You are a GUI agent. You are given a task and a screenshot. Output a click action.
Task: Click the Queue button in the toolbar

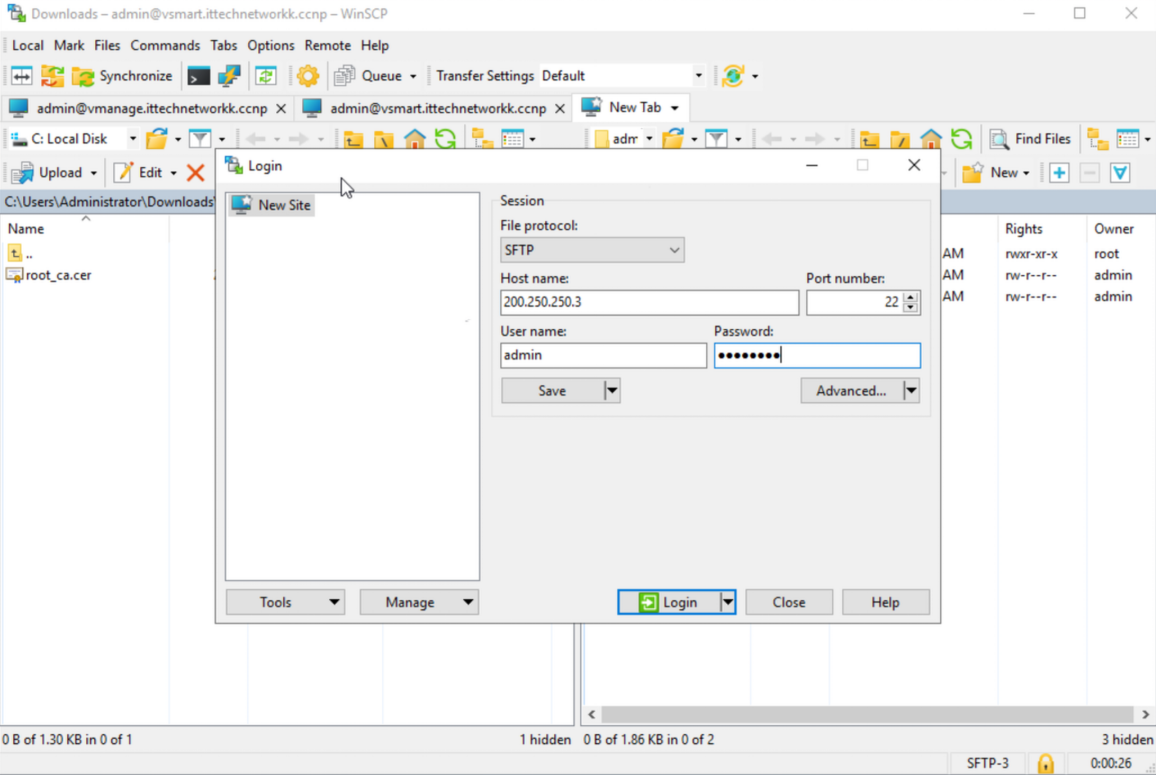[x=369, y=76]
